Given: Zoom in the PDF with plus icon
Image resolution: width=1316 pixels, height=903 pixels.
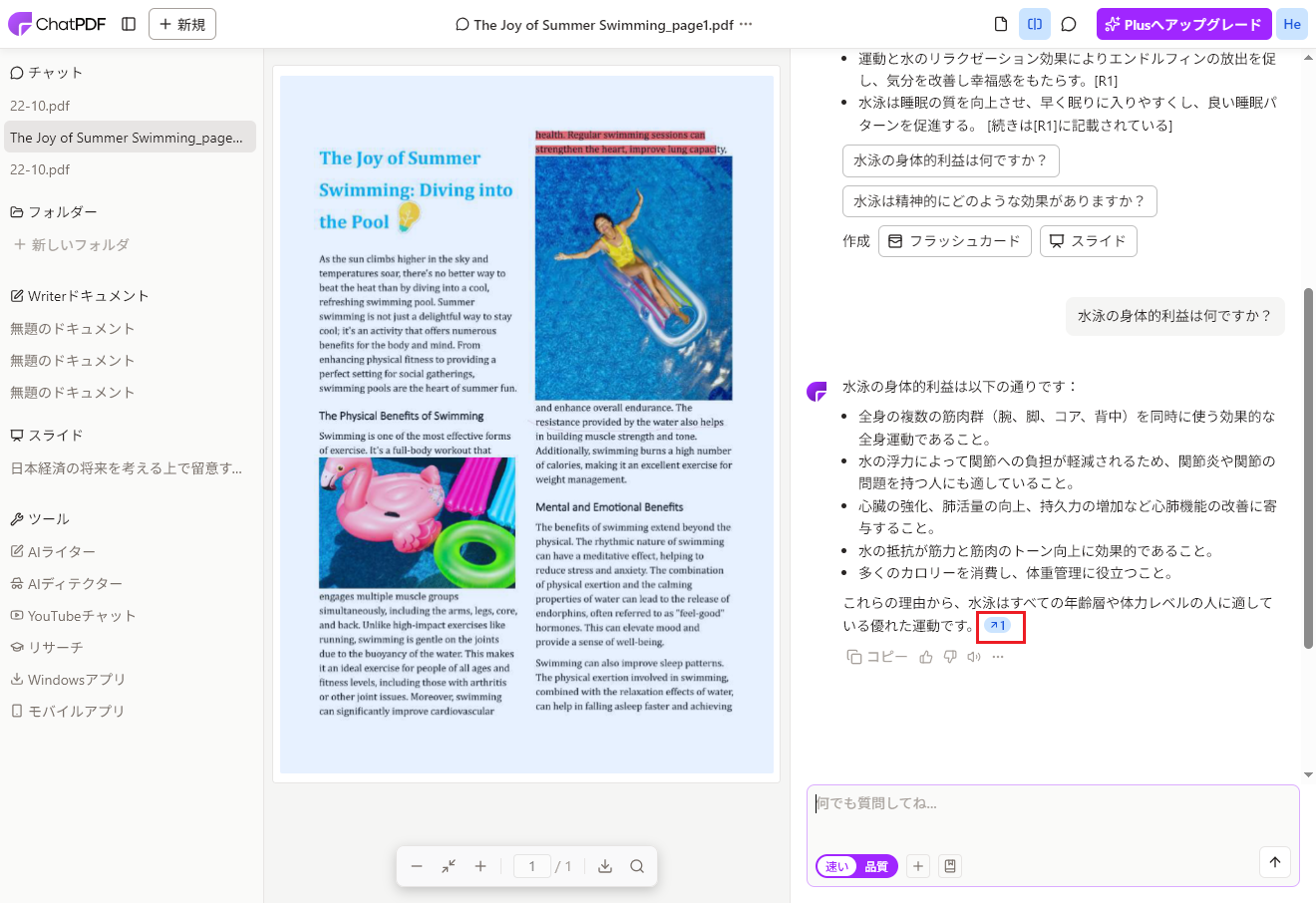Looking at the screenshot, I should click(481, 866).
